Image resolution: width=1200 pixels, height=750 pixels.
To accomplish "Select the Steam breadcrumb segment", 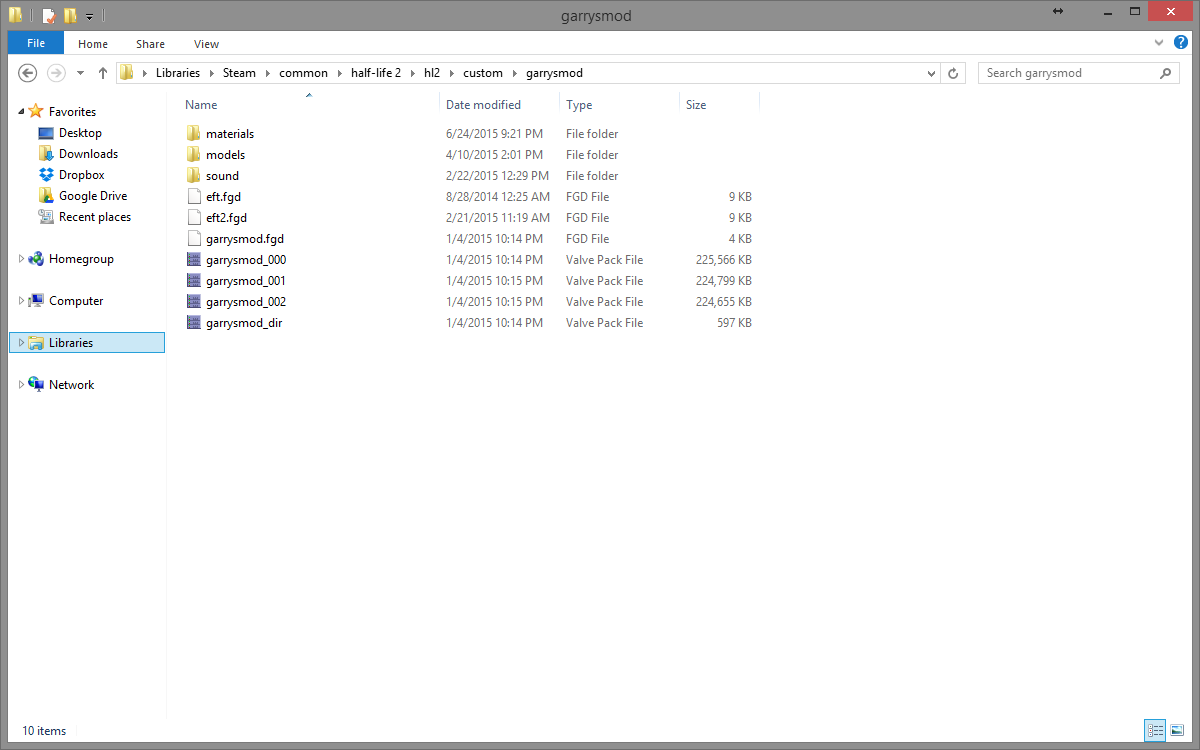I will [x=239, y=73].
